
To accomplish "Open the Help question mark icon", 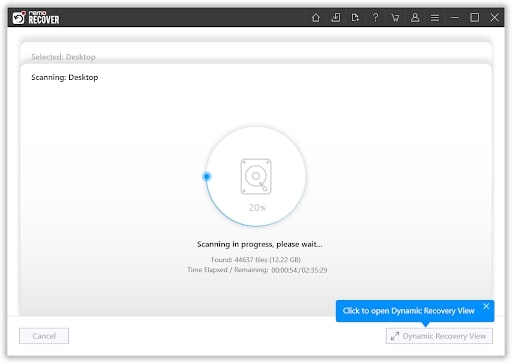I will click(375, 17).
